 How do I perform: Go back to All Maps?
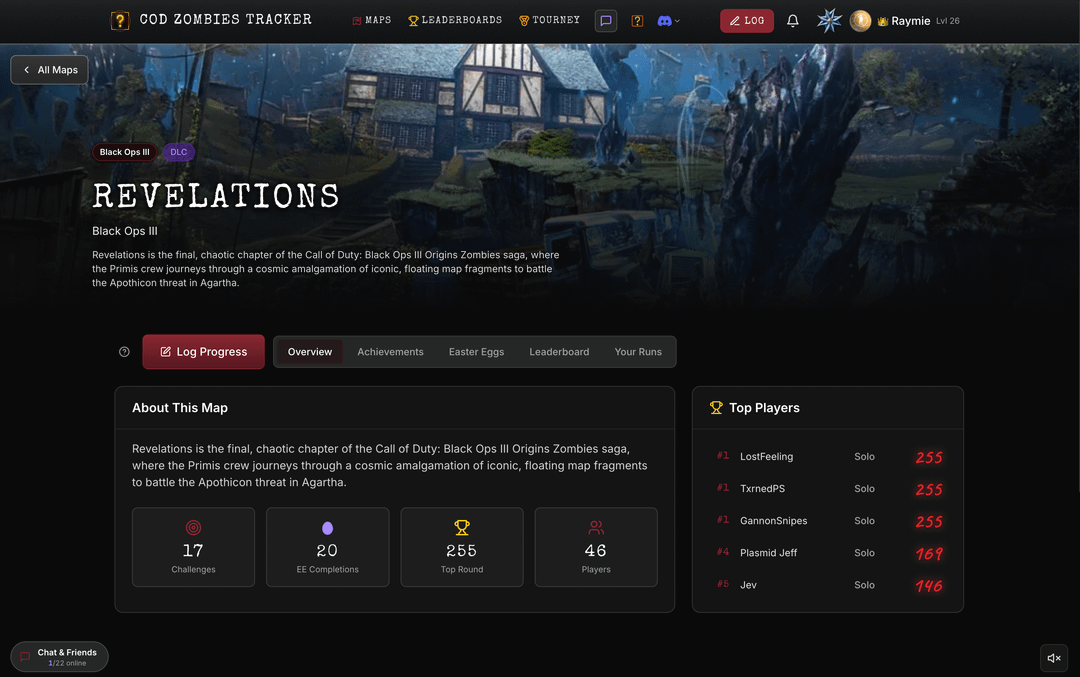pyautogui.click(x=50, y=70)
